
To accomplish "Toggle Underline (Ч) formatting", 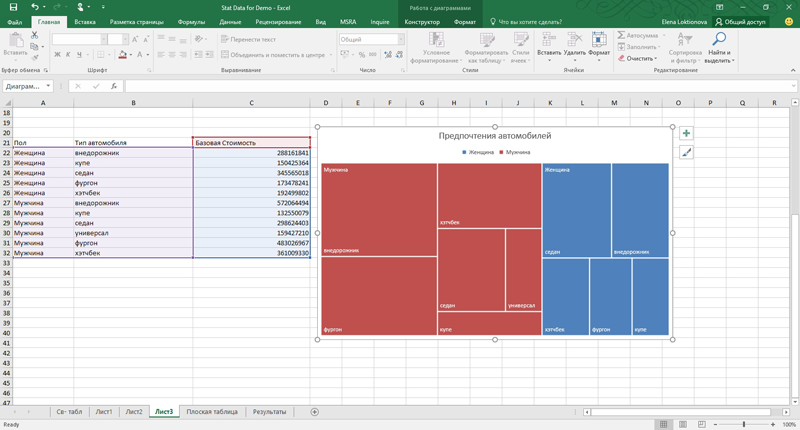I will (79, 55).
